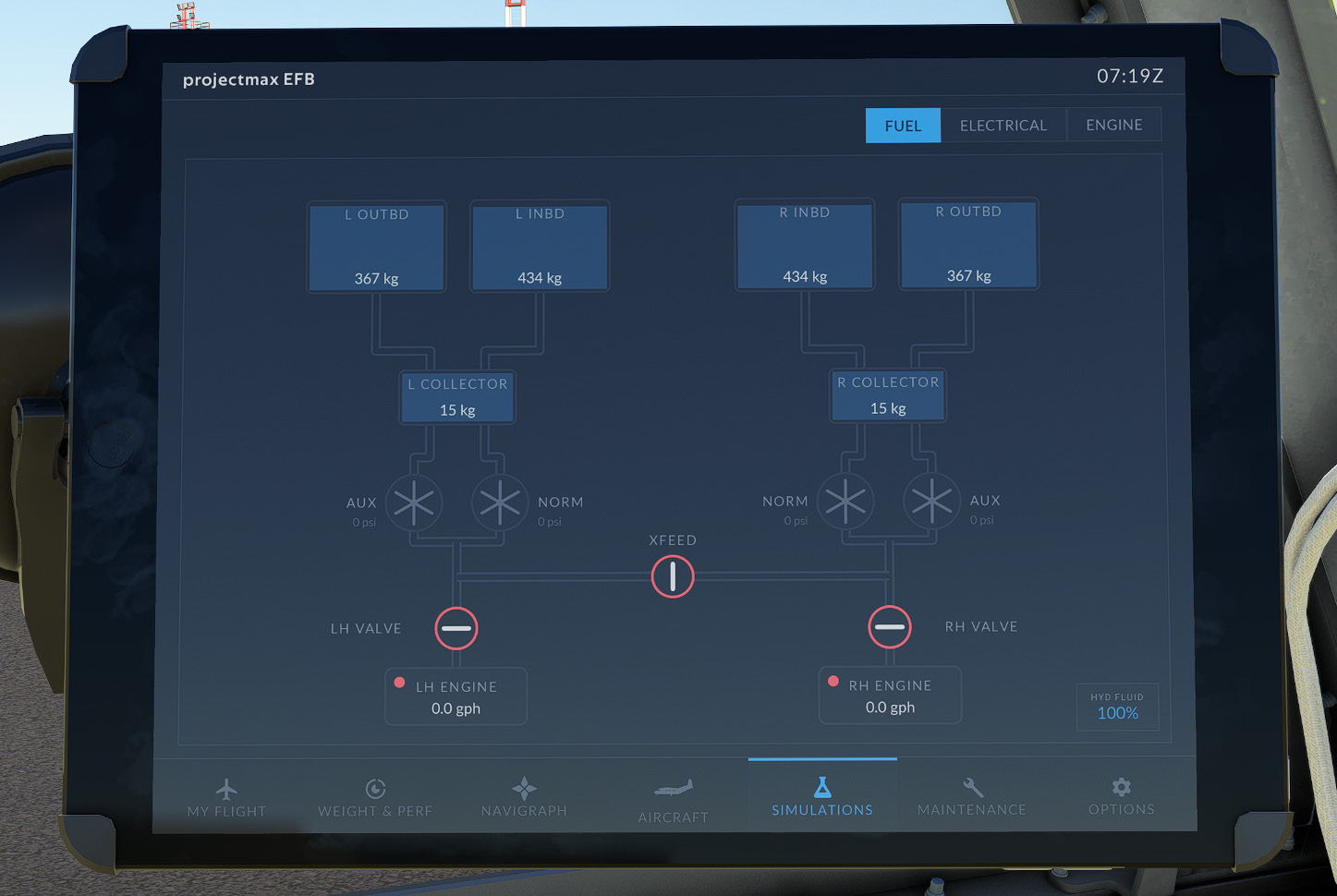This screenshot has width=1337, height=896.
Task: Click the RH VALVE label text
Action: coord(981,627)
